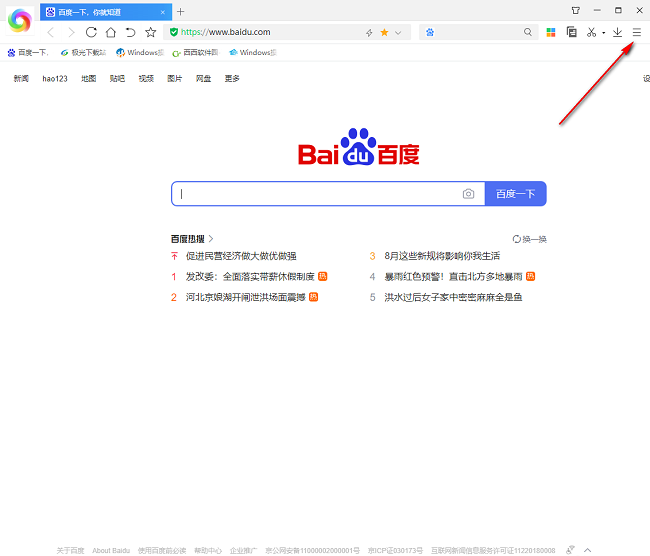The width and height of the screenshot is (650, 556).
Task: Open the first Windows bookmark
Action: (x=140, y=53)
